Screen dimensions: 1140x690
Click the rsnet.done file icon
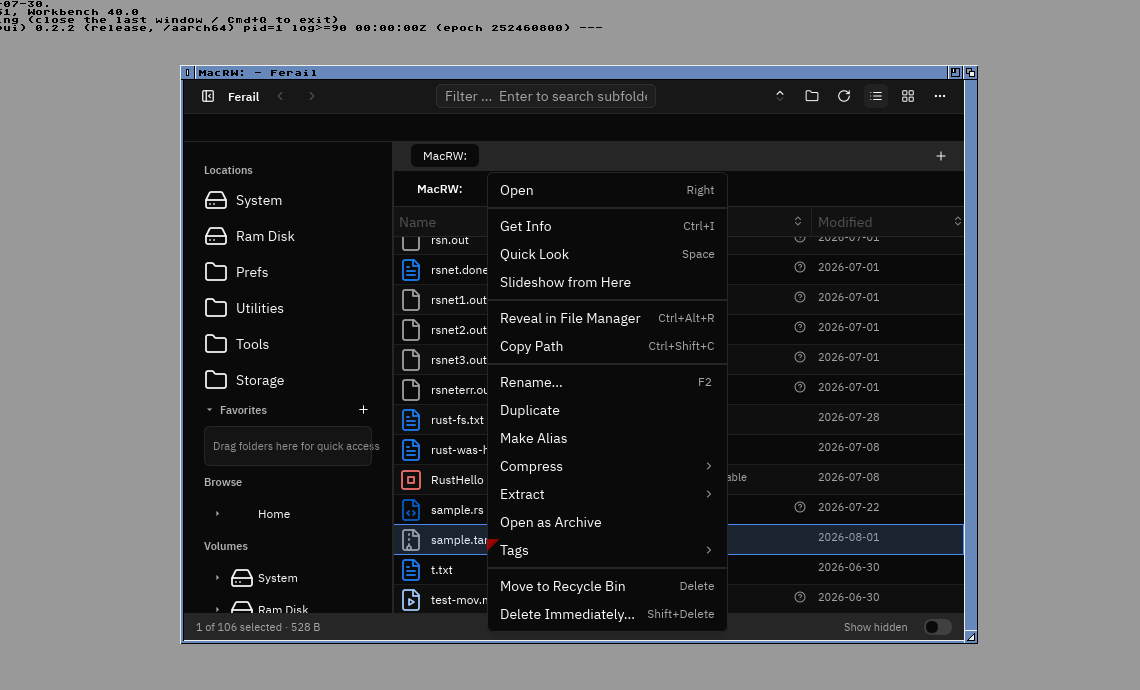click(411, 270)
